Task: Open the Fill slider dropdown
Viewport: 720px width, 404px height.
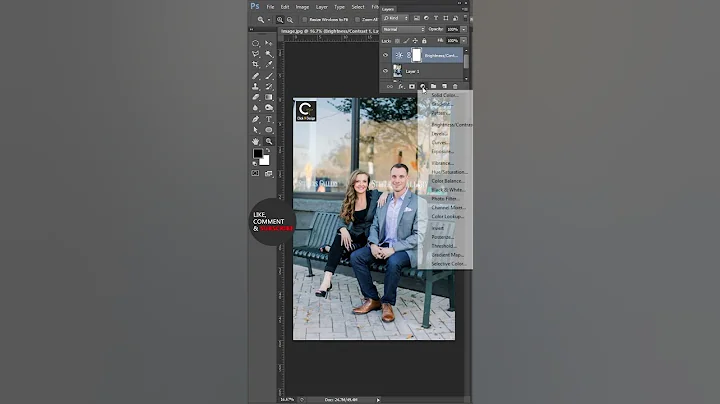Action: [x=463, y=41]
